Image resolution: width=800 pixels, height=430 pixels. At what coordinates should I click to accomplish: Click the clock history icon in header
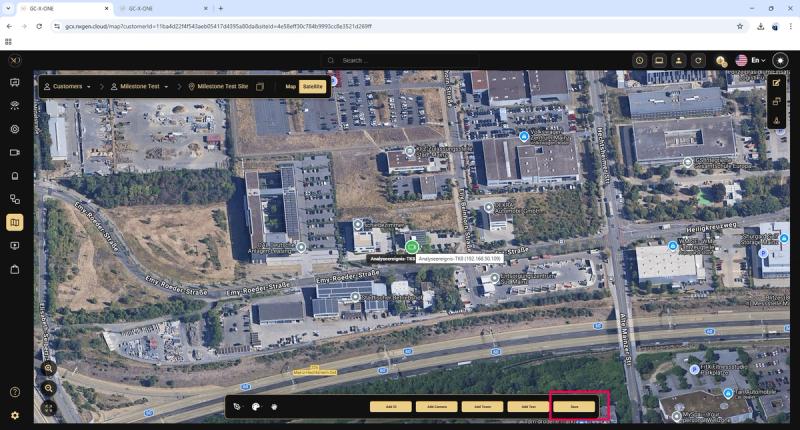639,60
